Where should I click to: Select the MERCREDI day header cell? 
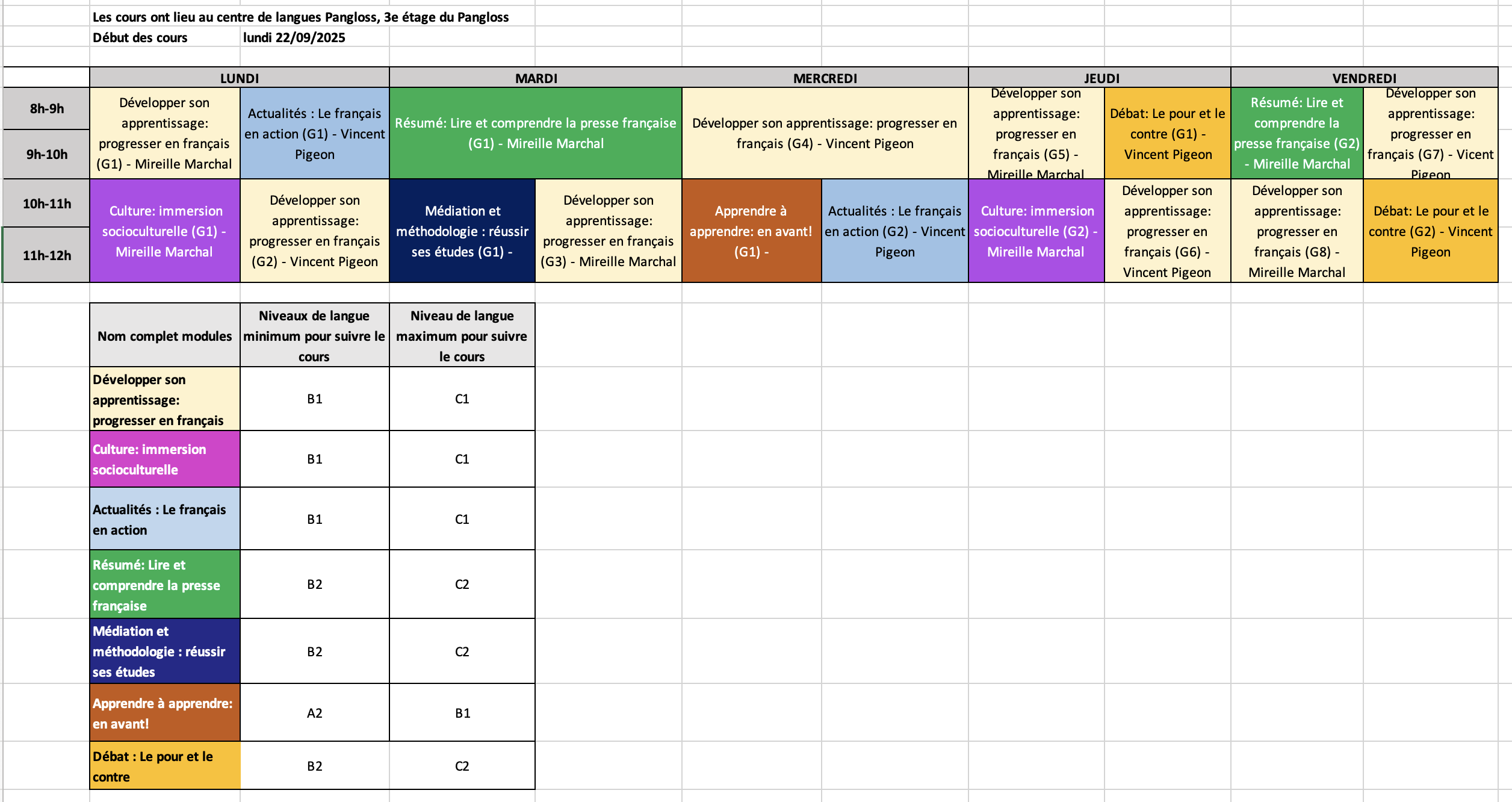click(825, 78)
